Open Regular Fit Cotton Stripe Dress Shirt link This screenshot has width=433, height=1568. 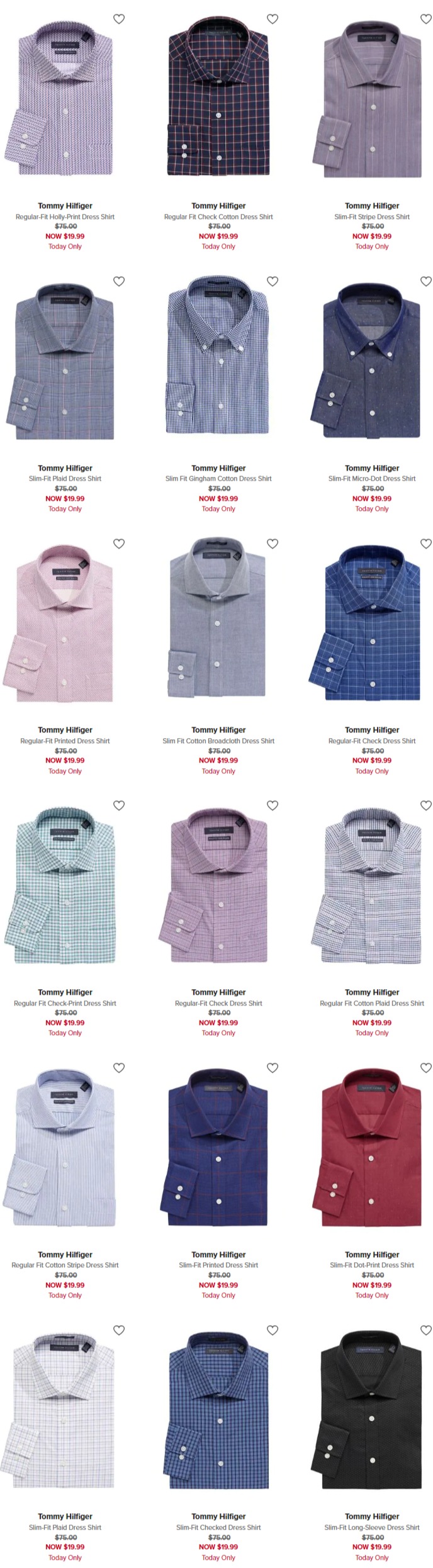[65, 1265]
